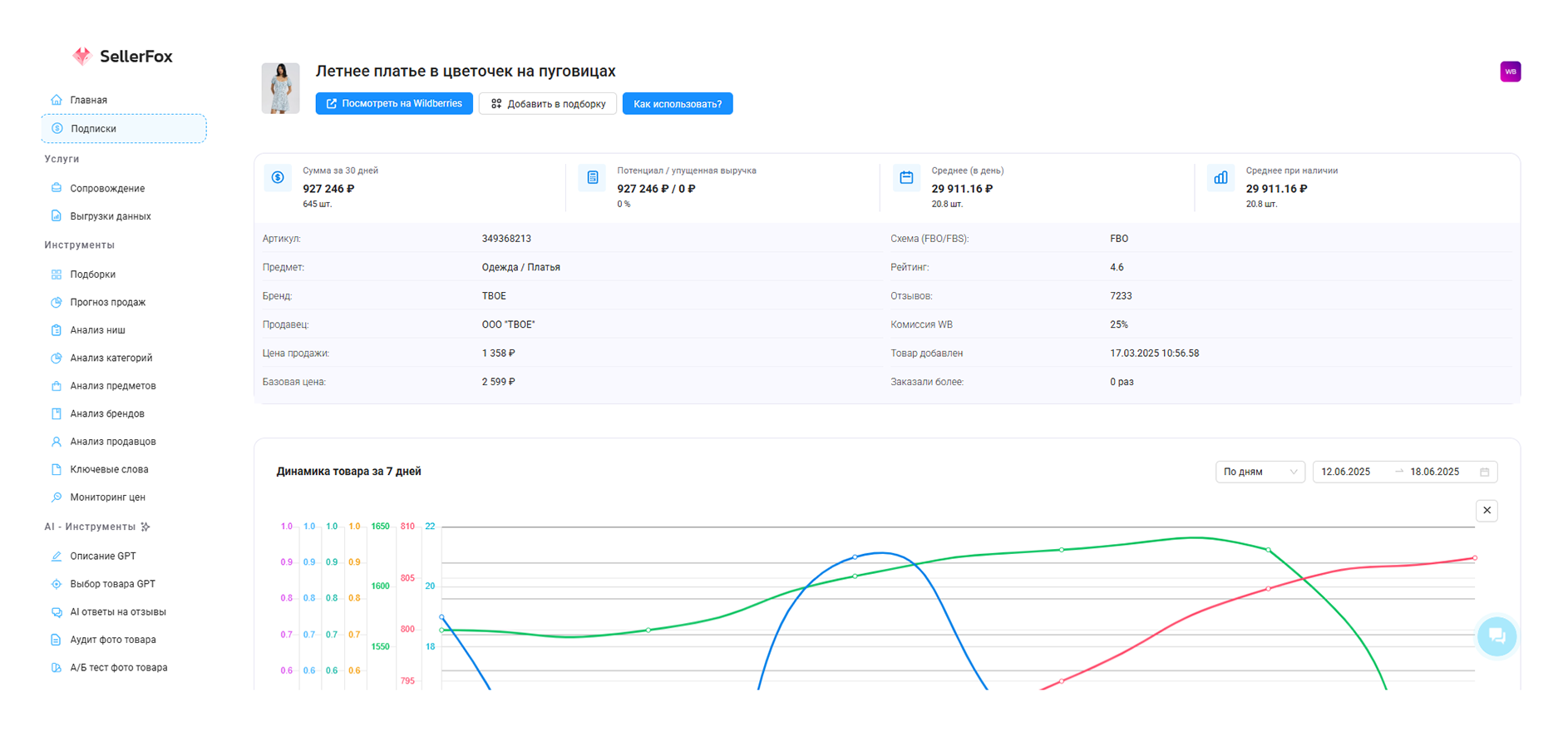The width and height of the screenshot is (1568, 752).
Task: Click the Динамика товара за 7 дней heading
Action: coord(348,471)
